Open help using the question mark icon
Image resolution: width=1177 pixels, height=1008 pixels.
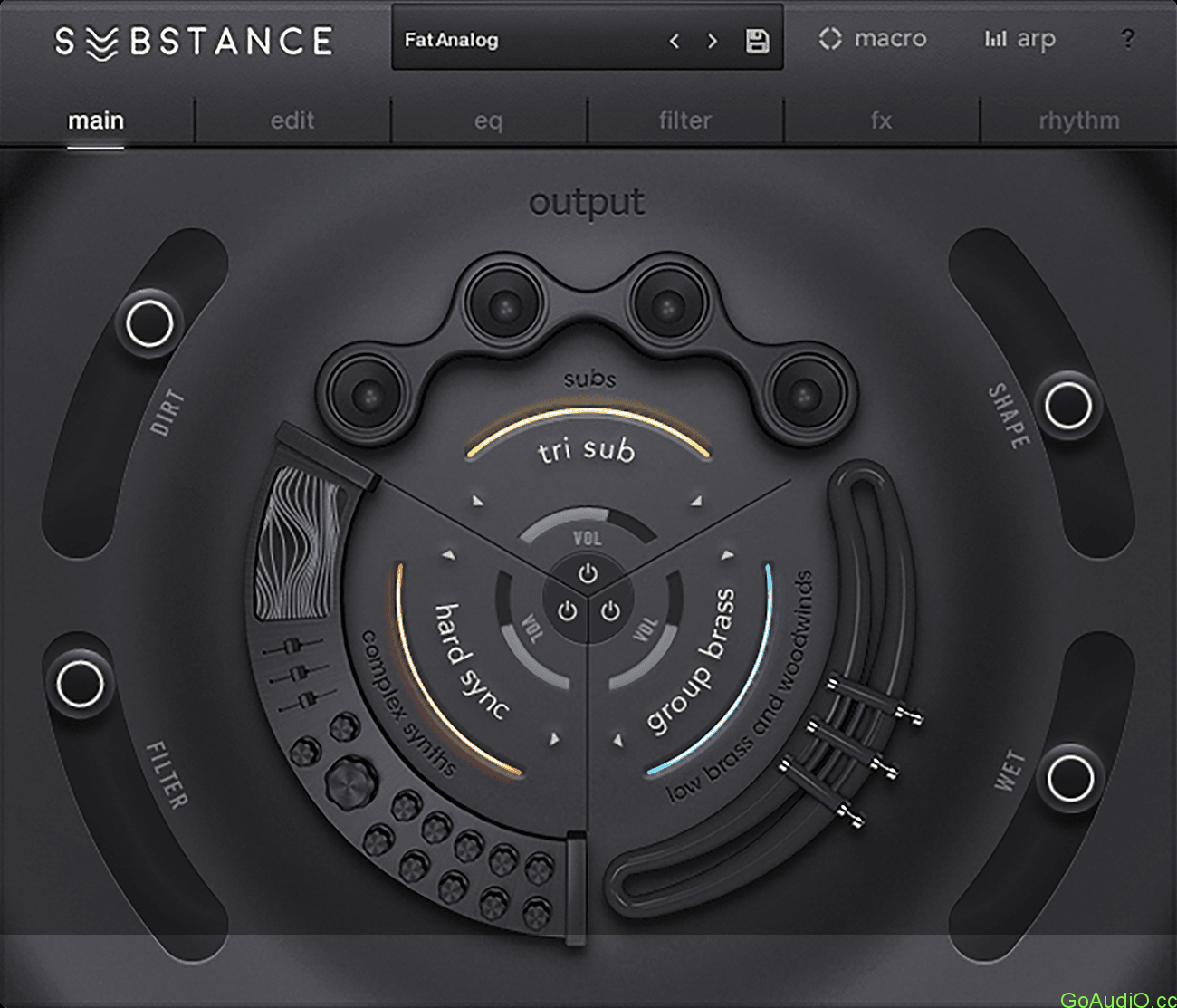pos(1127,39)
